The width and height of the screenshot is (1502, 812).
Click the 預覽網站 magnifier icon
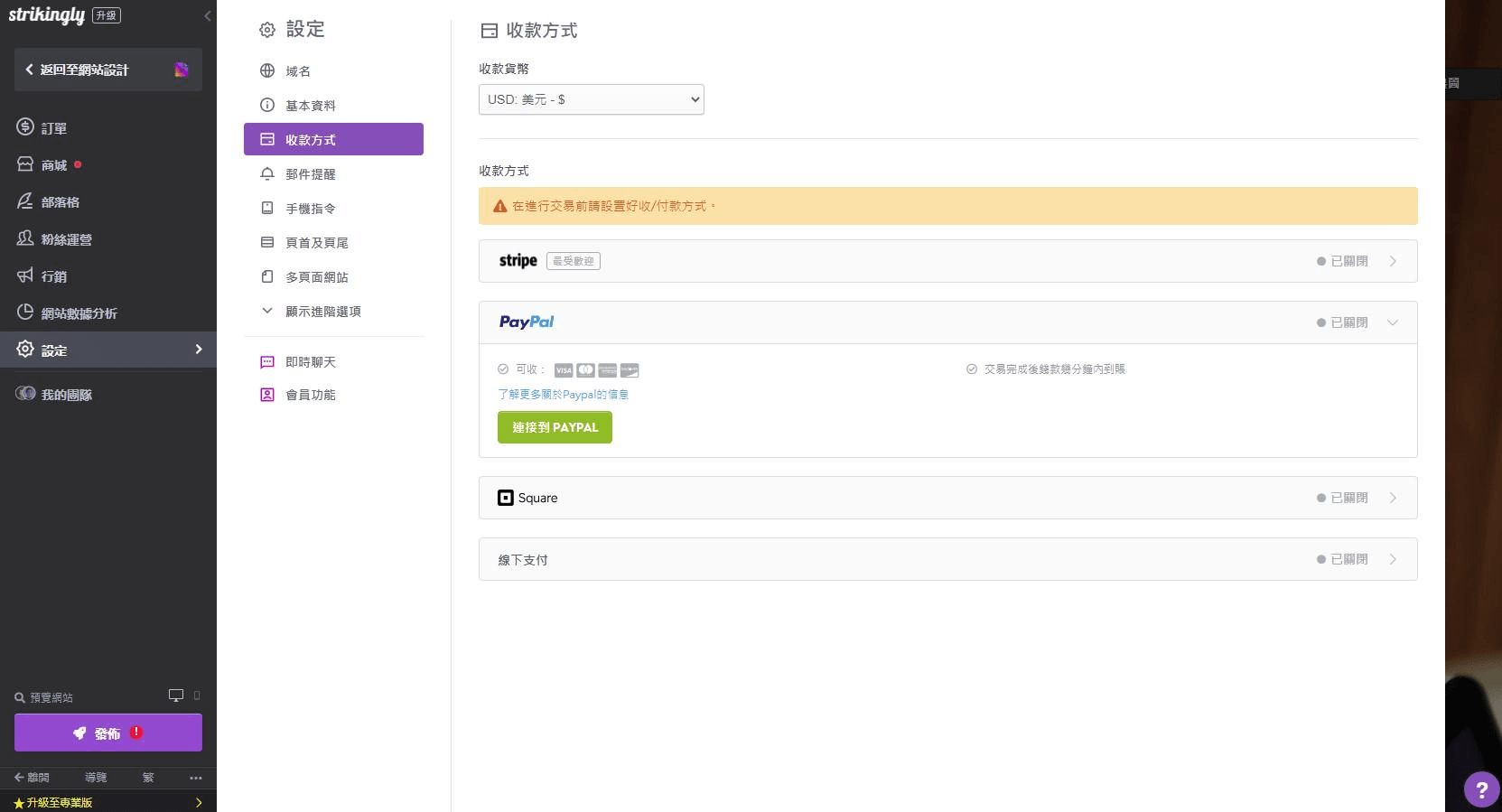pyautogui.click(x=20, y=697)
